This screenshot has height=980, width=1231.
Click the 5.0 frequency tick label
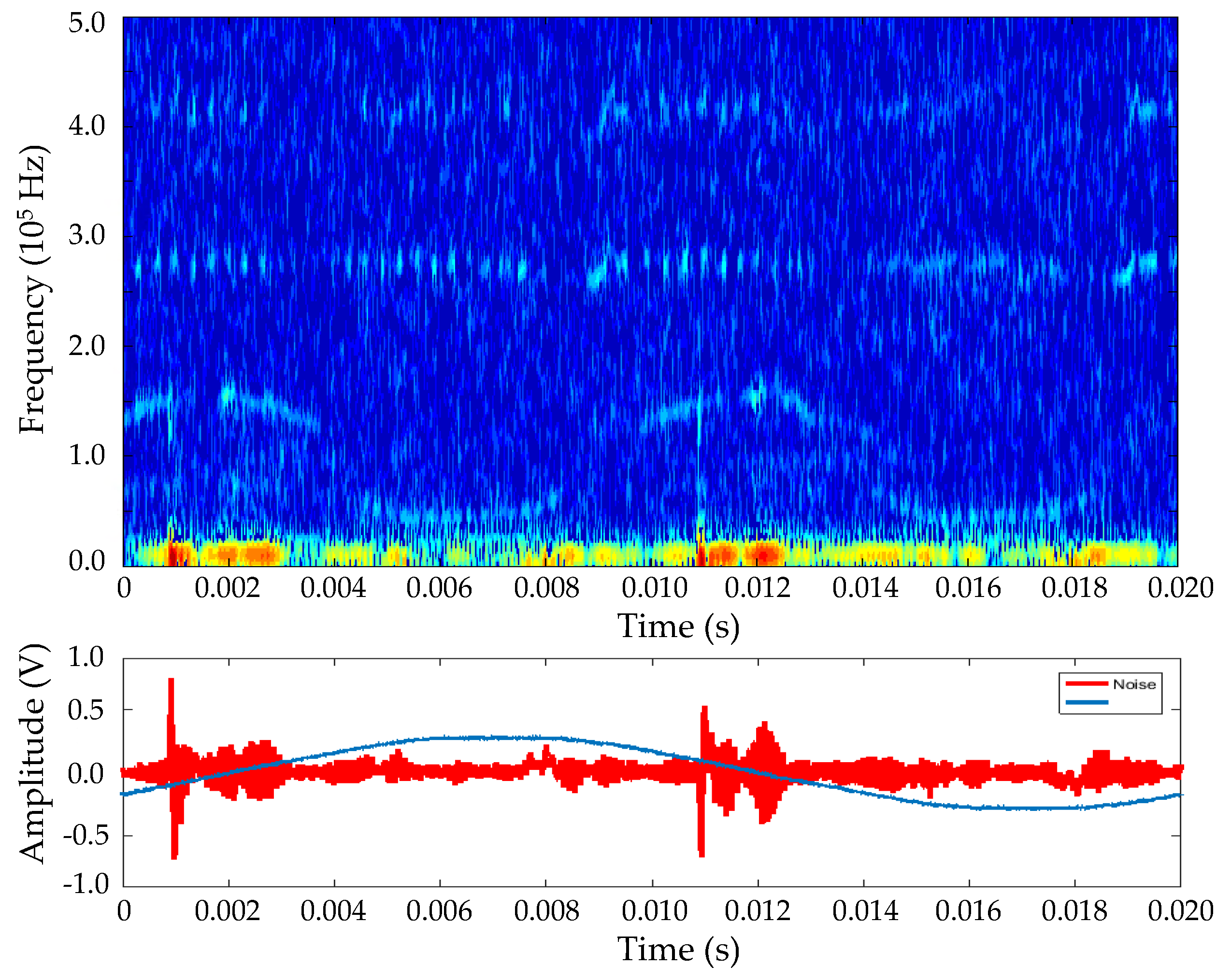pos(87,23)
